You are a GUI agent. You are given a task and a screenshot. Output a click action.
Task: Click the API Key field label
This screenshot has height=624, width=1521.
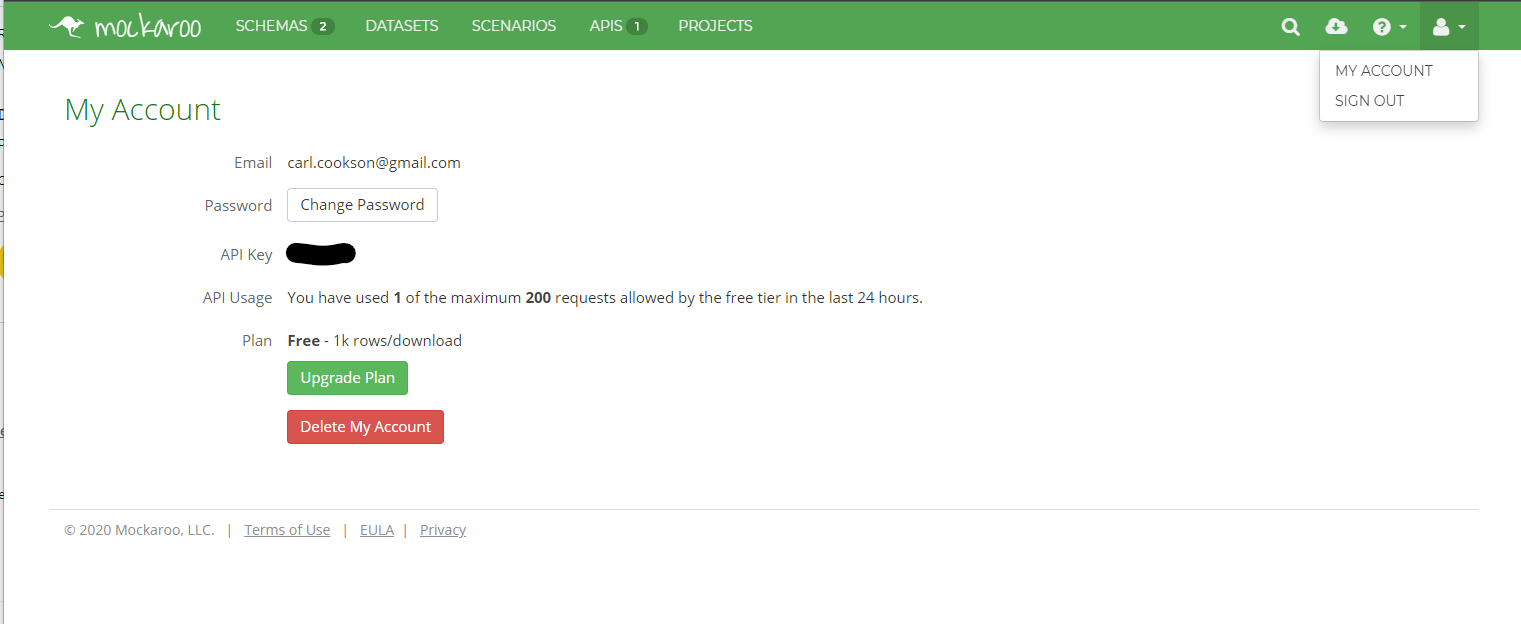pos(246,254)
